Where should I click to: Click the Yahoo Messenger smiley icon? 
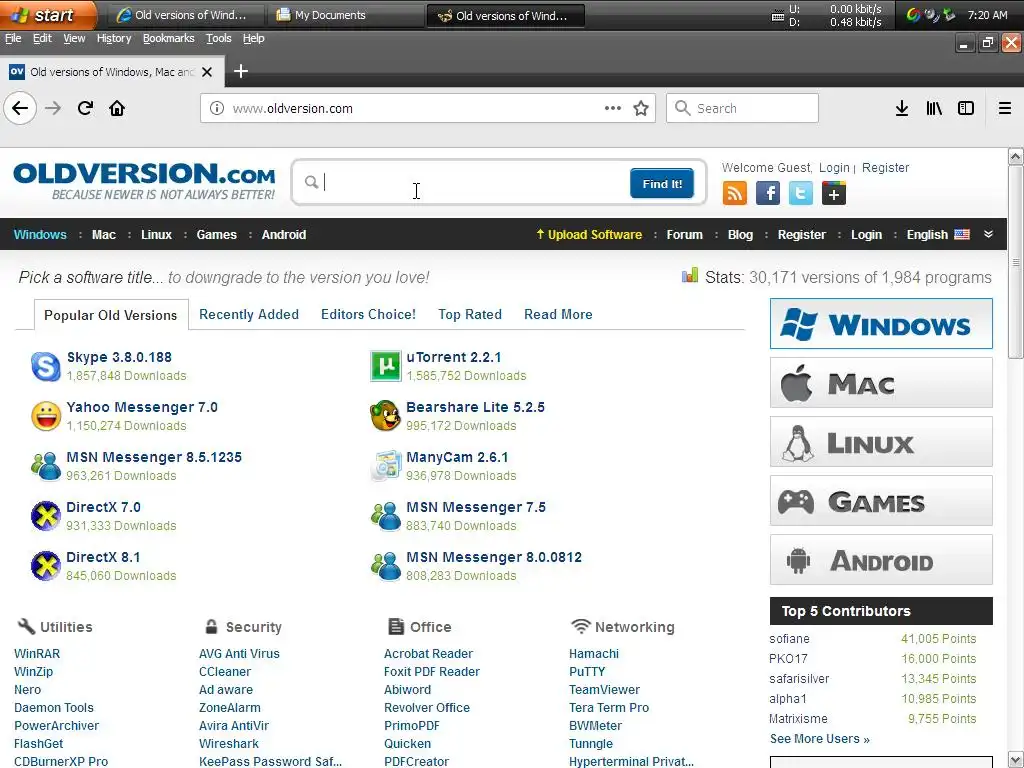[46, 416]
